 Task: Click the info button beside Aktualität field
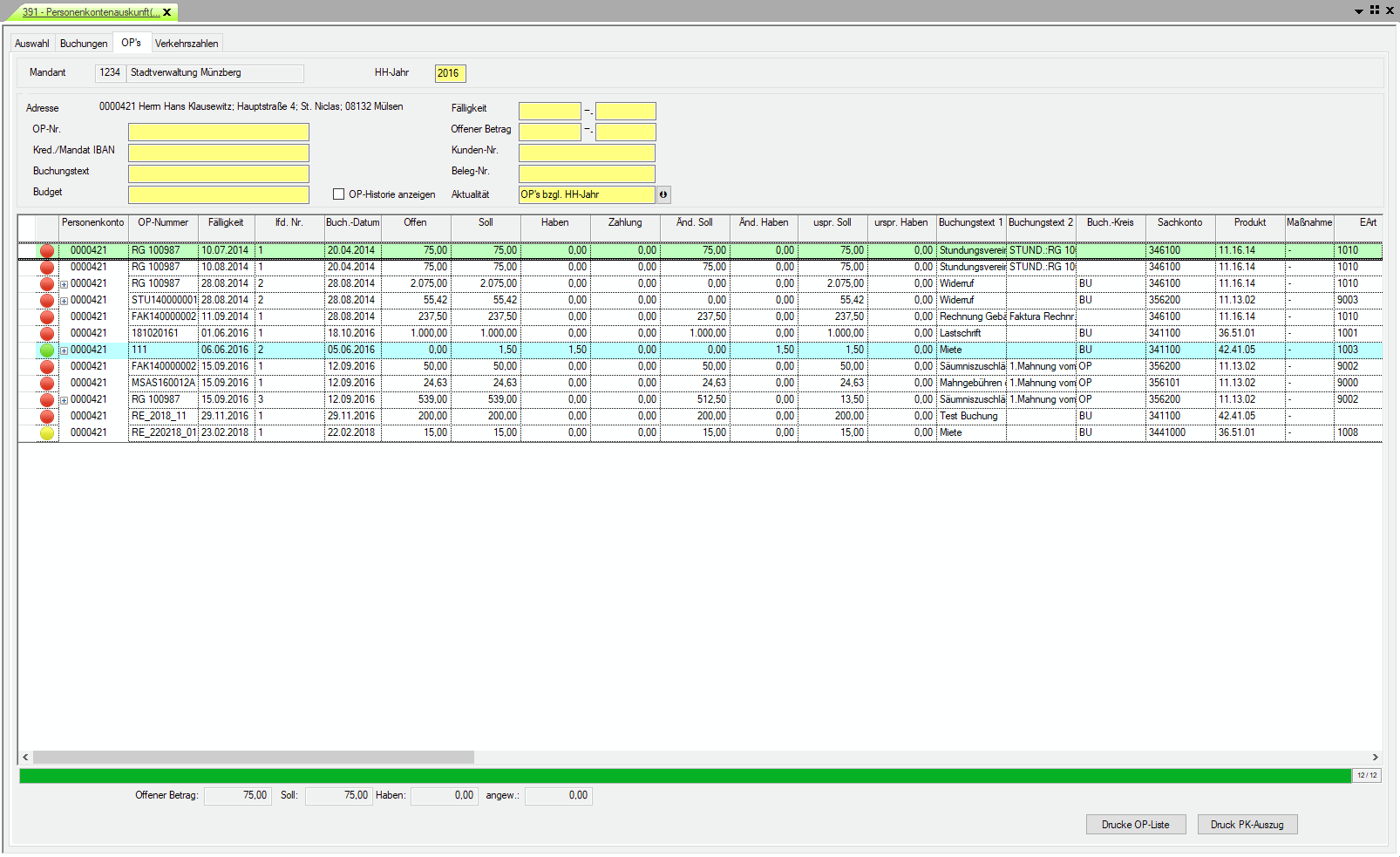coord(663,195)
